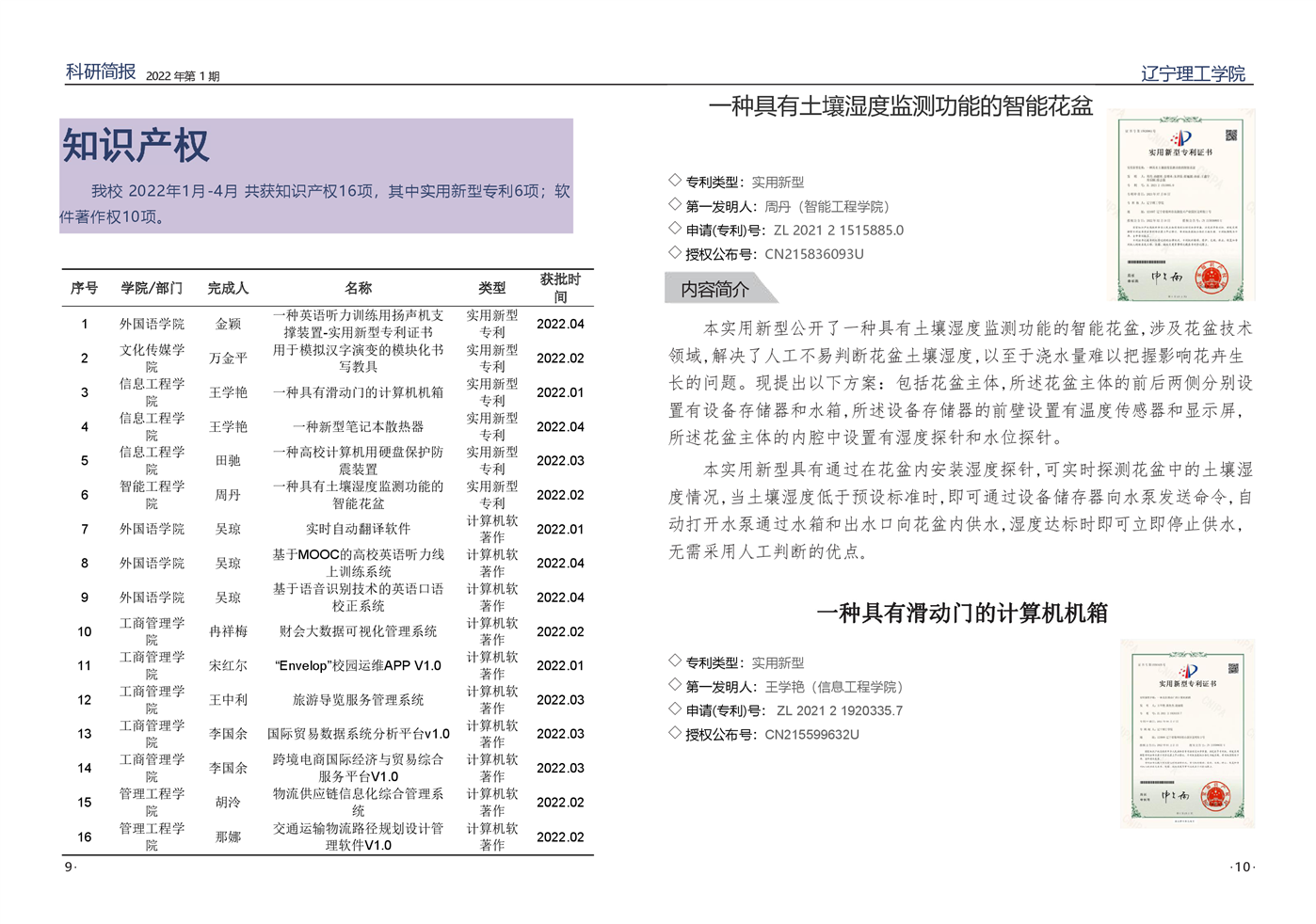The image size is (1316, 924).
Task: Click the 完成人 column header
Action: click(x=228, y=288)
